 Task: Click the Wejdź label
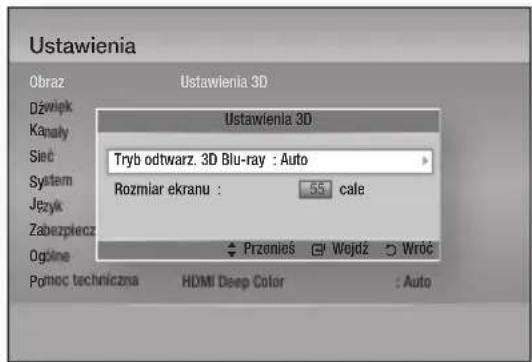[350, 249]
